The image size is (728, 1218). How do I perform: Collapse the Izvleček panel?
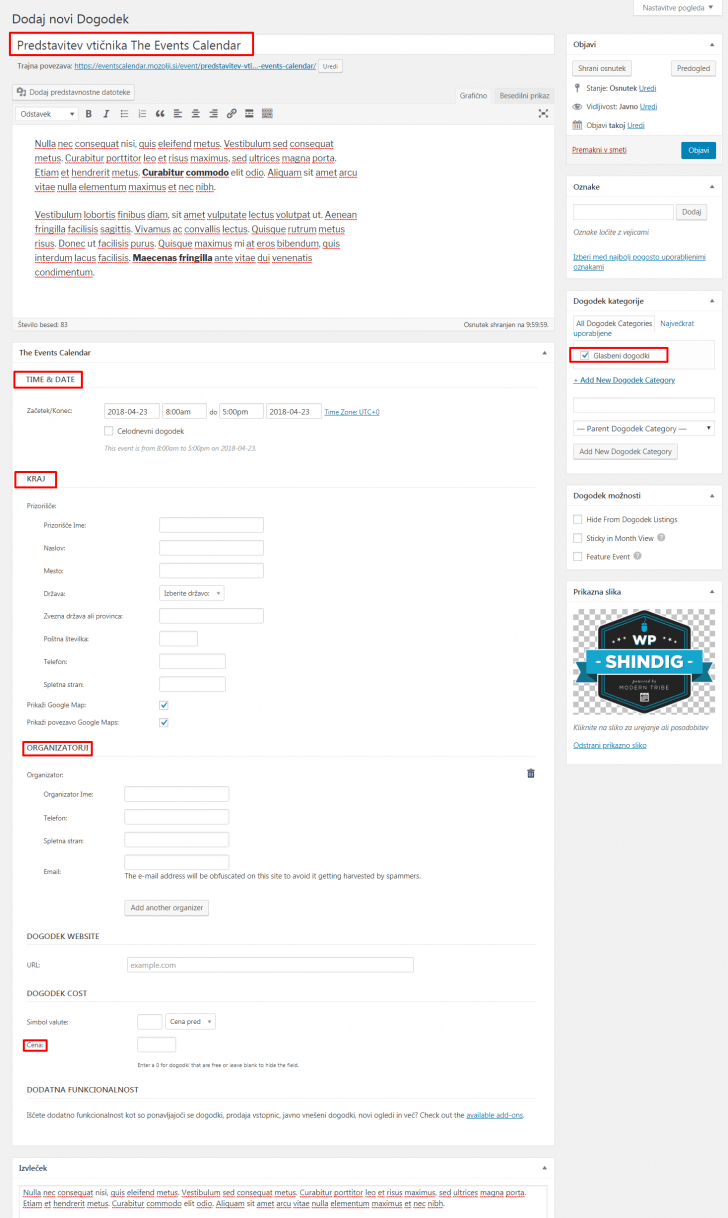click(x=544, y=1167)
